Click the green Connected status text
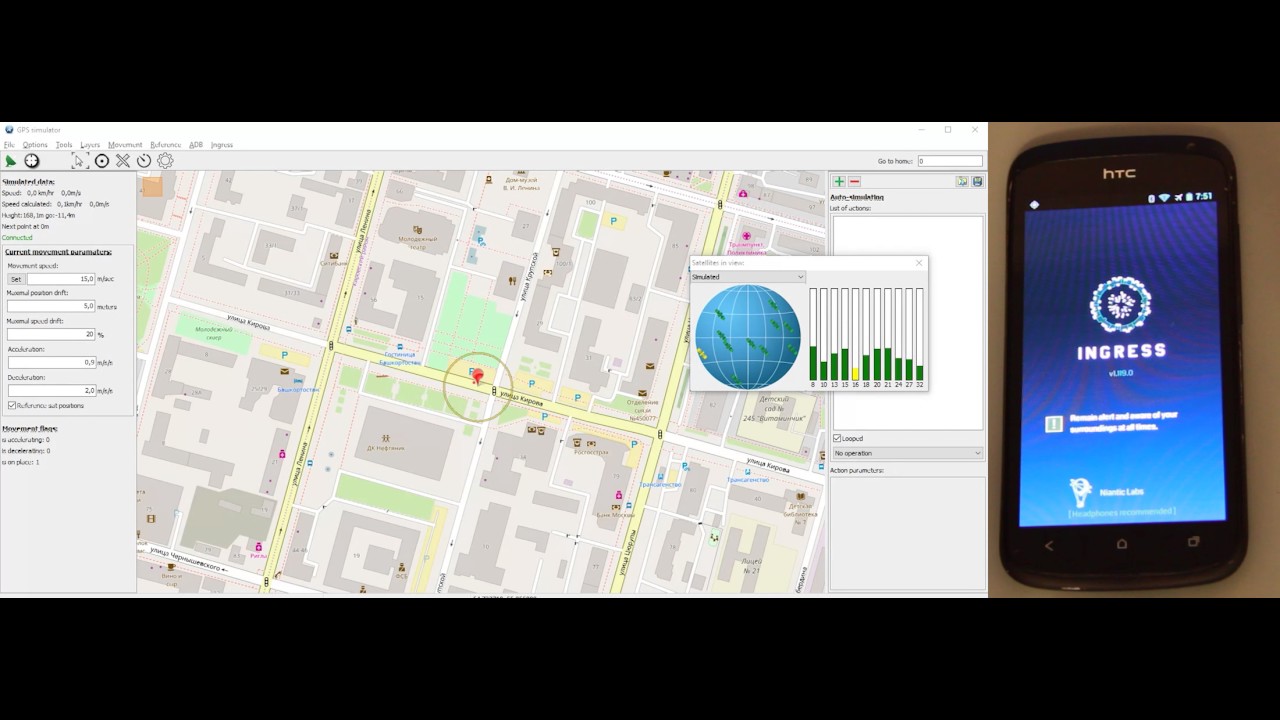This screenshot has height=720, width=1280. click(x=17, y=238)
